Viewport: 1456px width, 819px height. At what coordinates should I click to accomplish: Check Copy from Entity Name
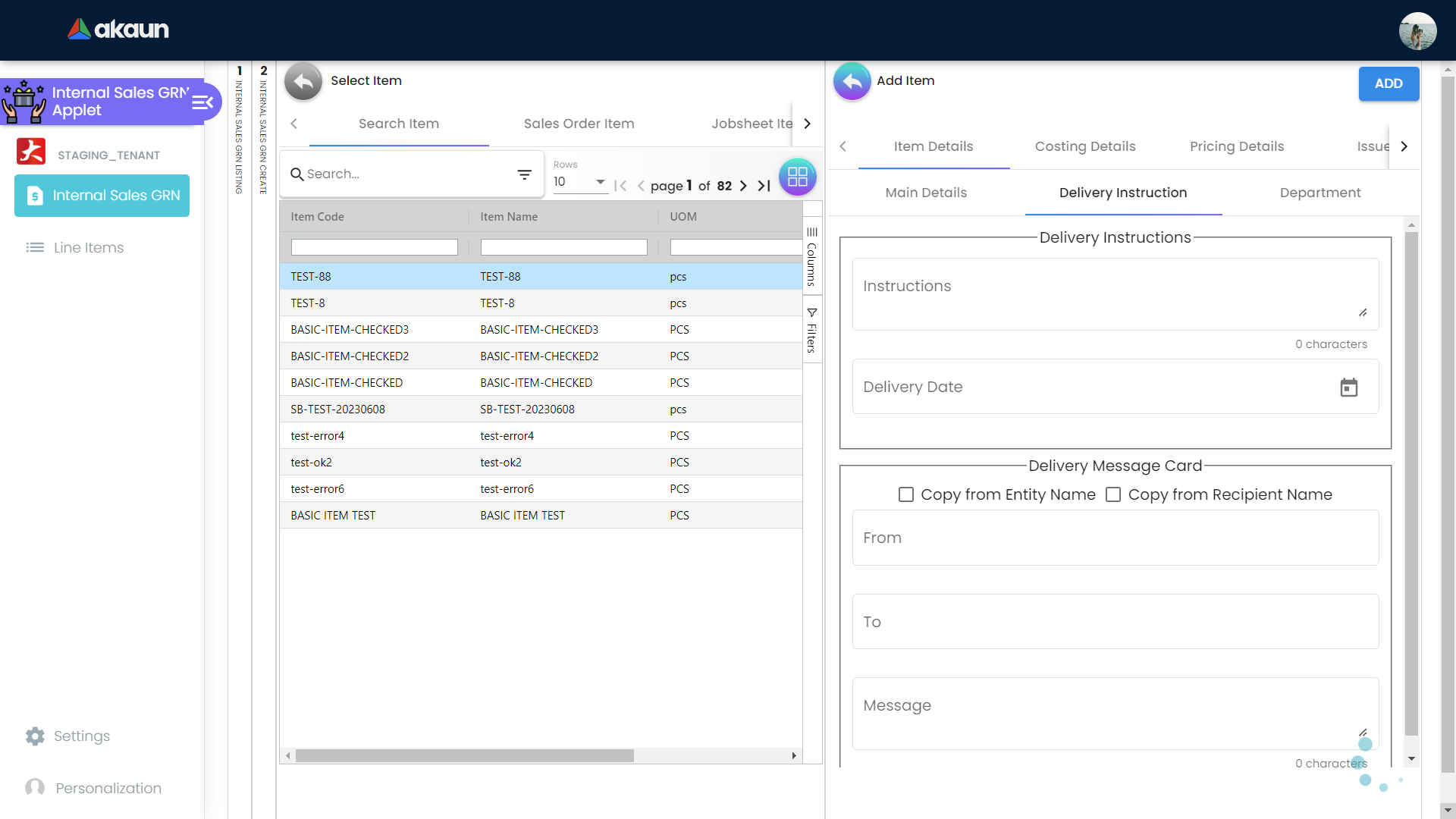(905, 494)
